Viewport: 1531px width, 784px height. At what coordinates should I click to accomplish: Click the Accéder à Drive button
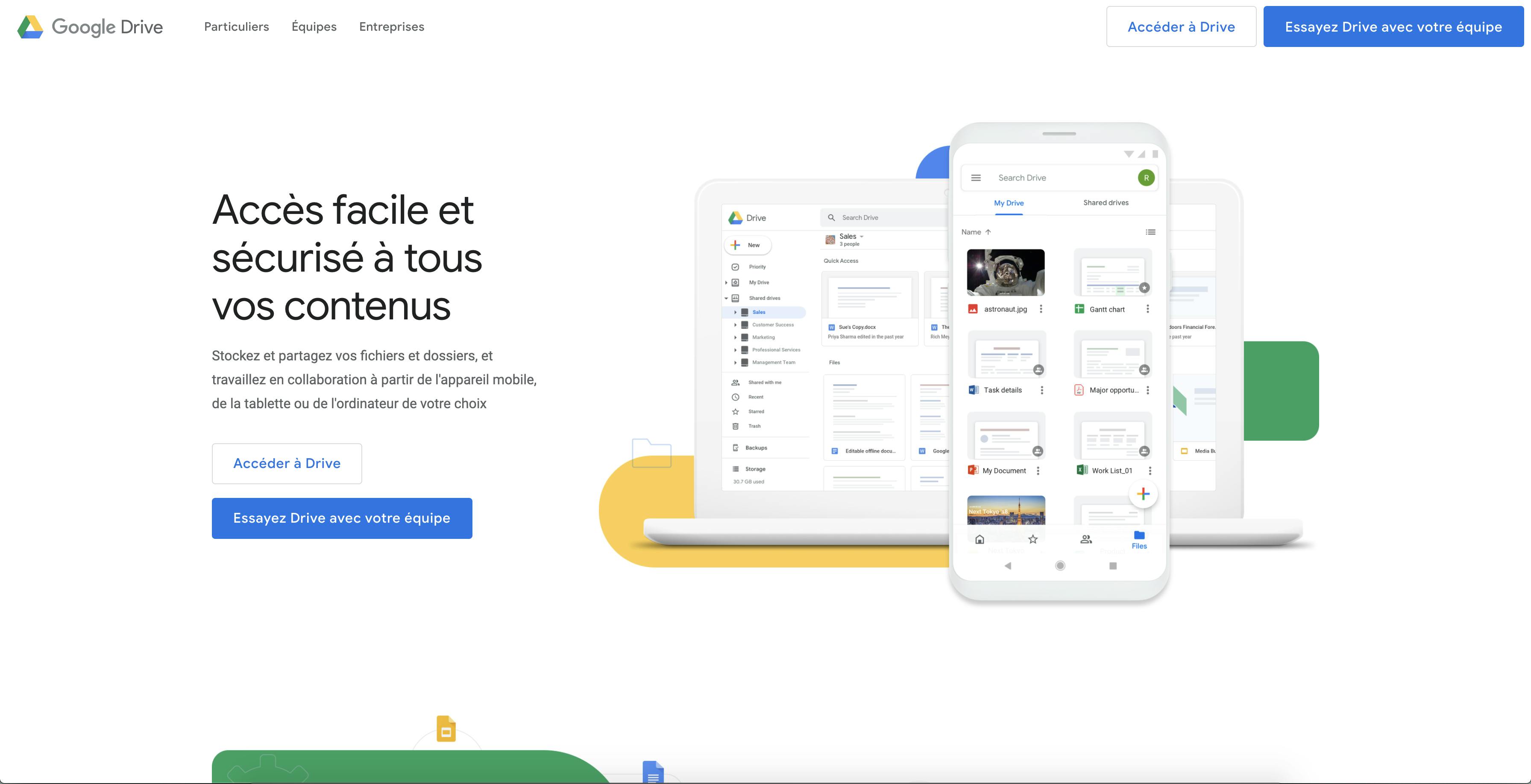click(287, 462)
